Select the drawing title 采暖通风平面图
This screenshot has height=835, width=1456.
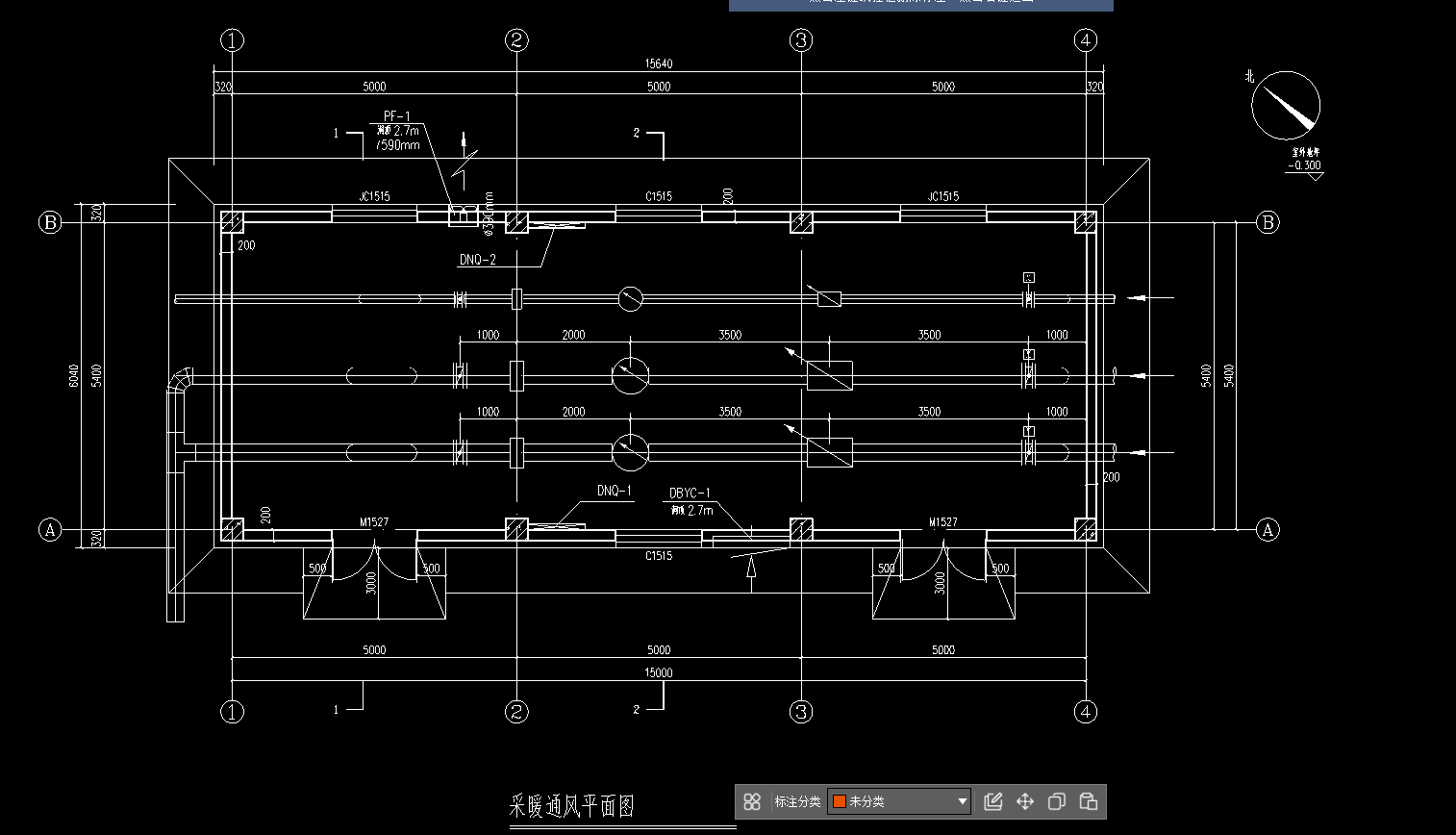(571, 806)
